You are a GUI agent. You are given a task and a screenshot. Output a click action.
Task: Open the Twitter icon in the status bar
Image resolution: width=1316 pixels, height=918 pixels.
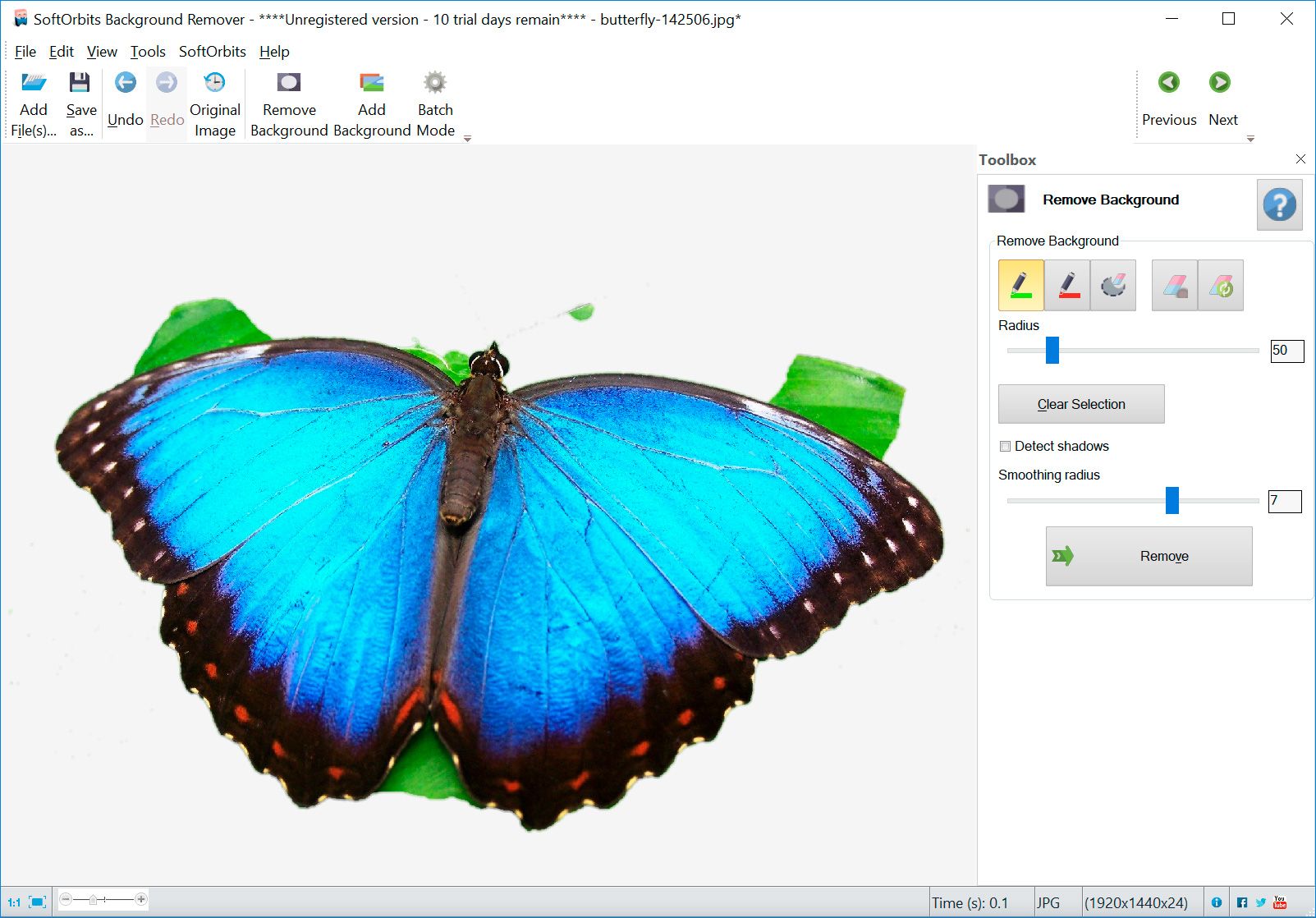pyautogui.click(x=1262, y=901)
